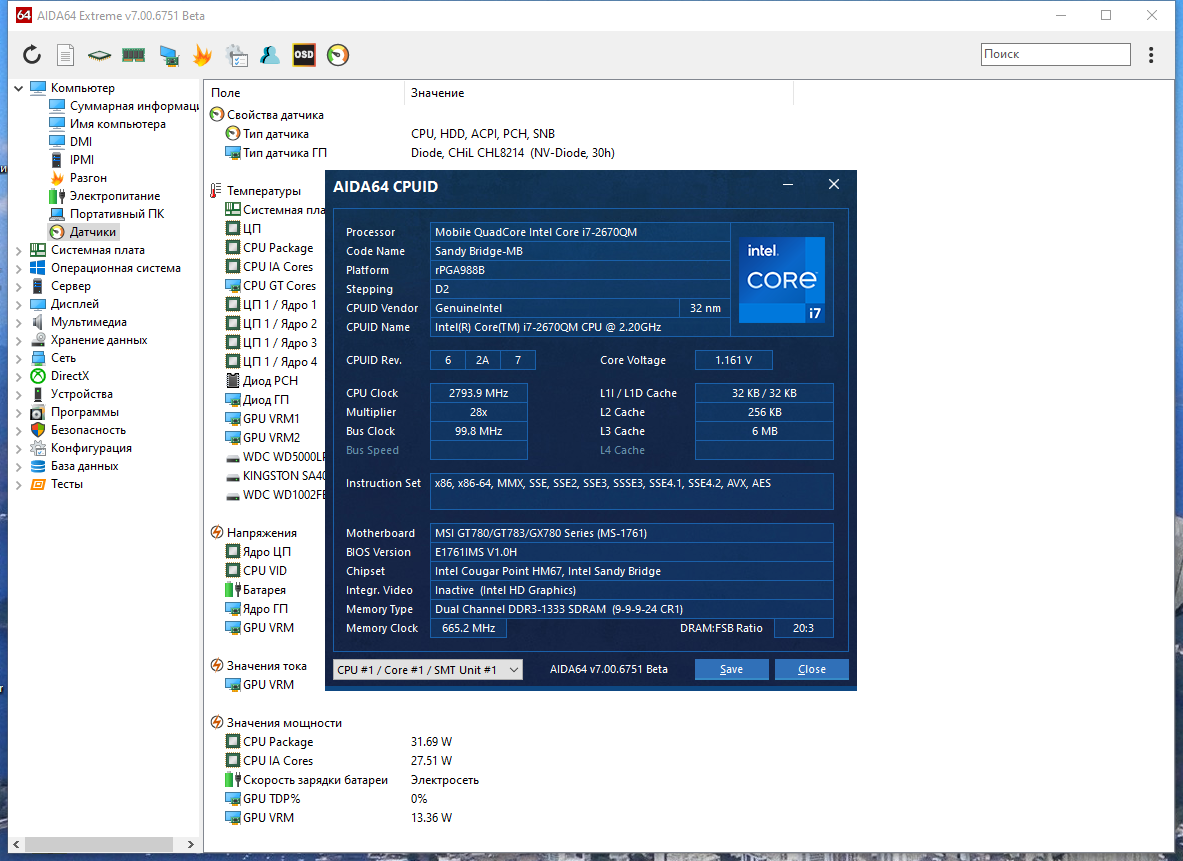1183x861 pixels.
Task: Click the sensor gauge toolbar icon
Action: tap(338, 54)
